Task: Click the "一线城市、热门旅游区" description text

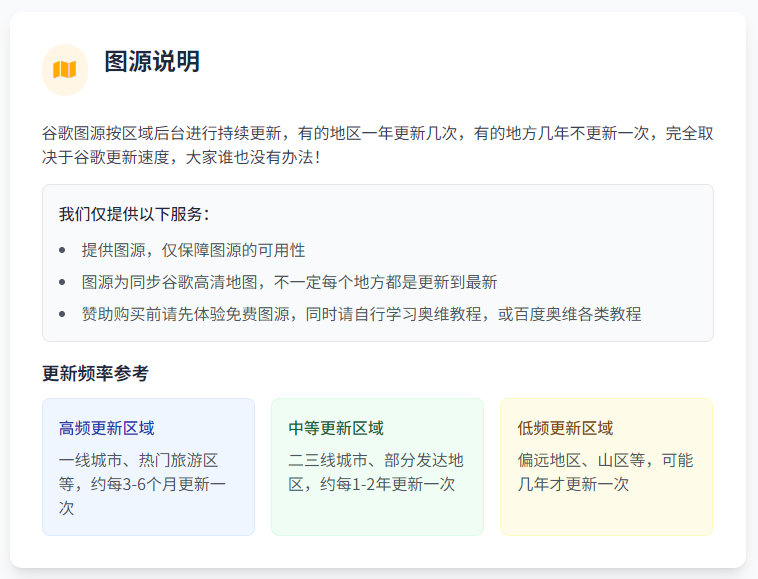Action: [138, 460]
